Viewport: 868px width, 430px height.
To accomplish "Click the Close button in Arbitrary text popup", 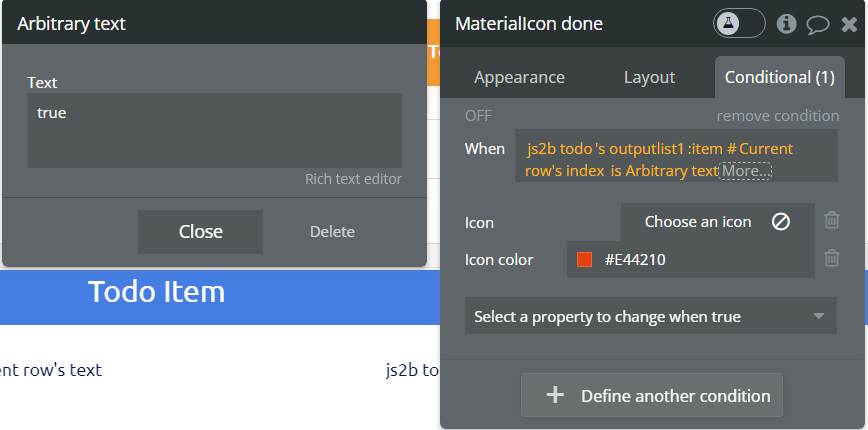I will [x=200, y=232].
